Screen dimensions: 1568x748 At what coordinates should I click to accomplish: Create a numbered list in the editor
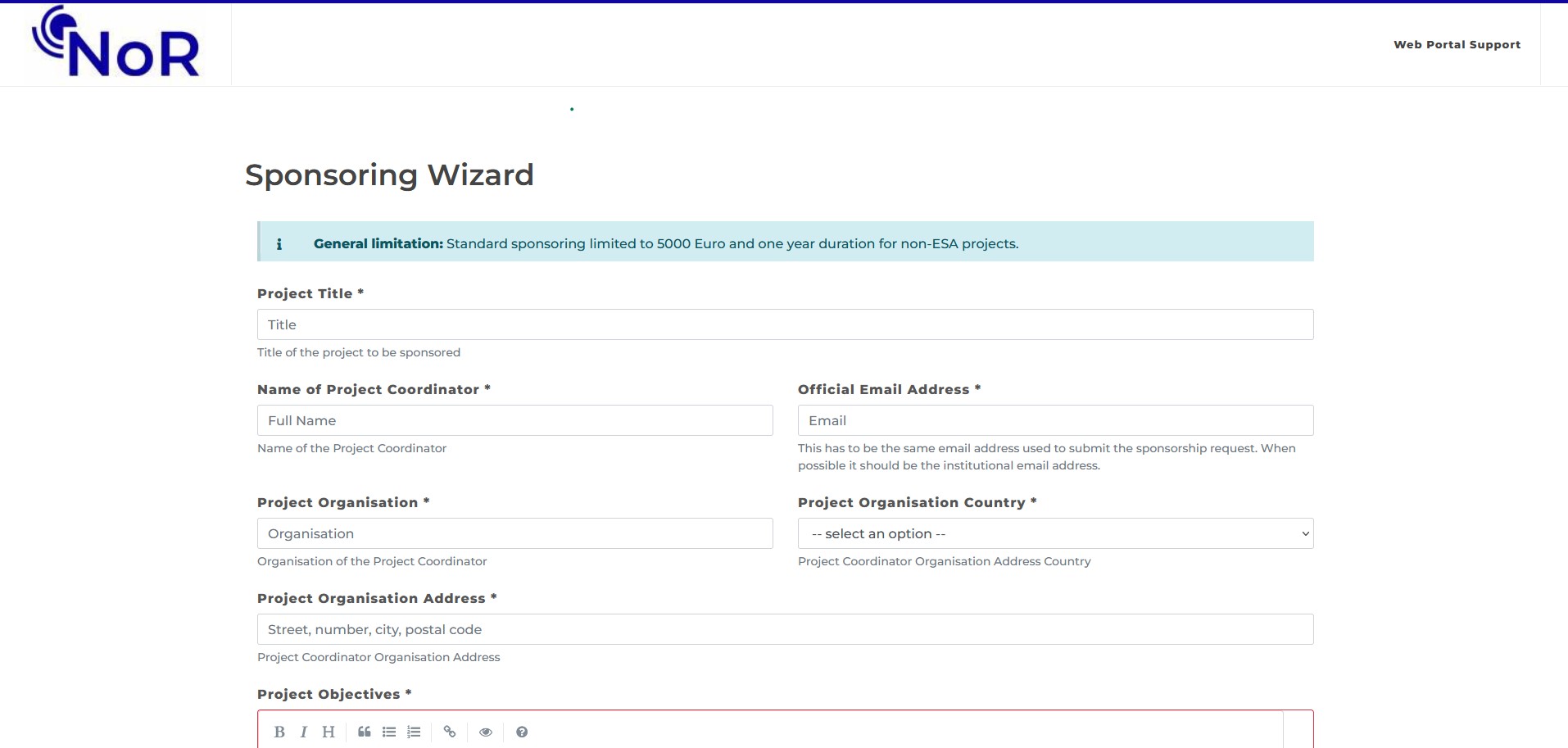(x=414, y=732)
